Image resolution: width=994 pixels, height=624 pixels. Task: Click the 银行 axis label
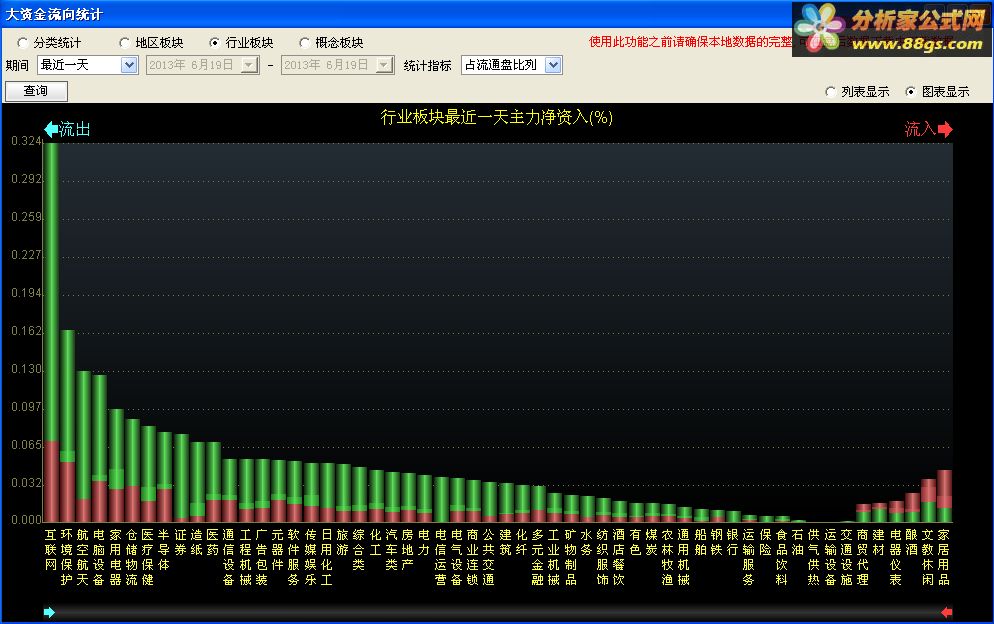point(733,542)
